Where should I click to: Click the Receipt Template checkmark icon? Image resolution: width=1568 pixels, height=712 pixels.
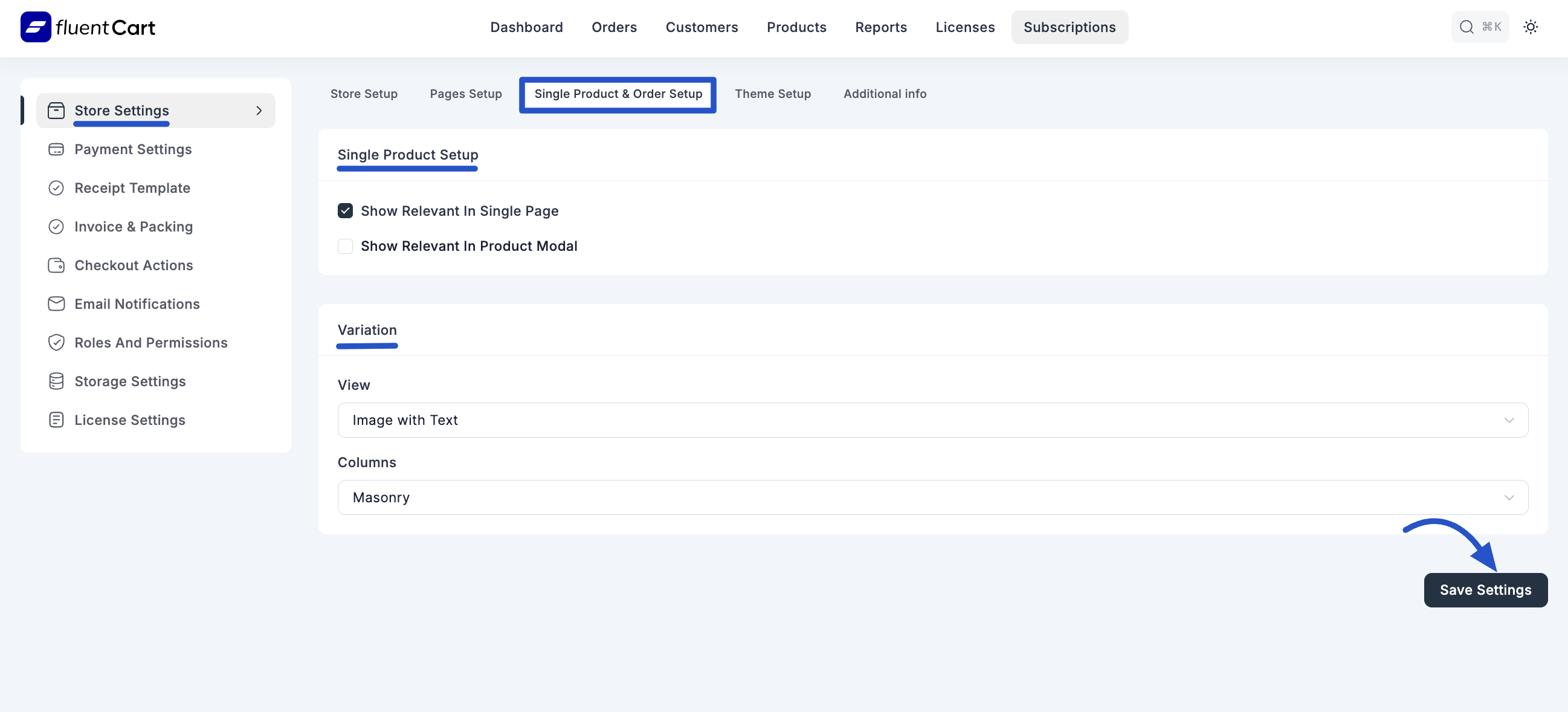tap(56, 187)
